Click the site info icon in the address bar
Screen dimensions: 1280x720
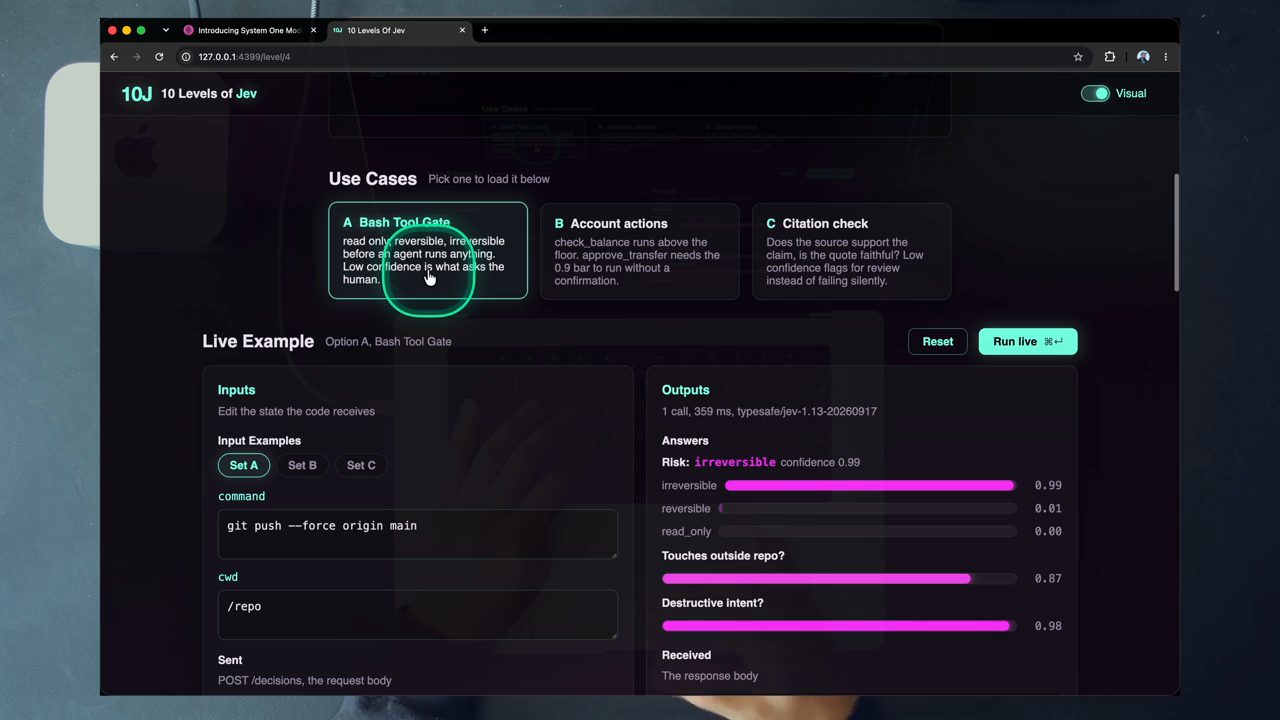186,57
